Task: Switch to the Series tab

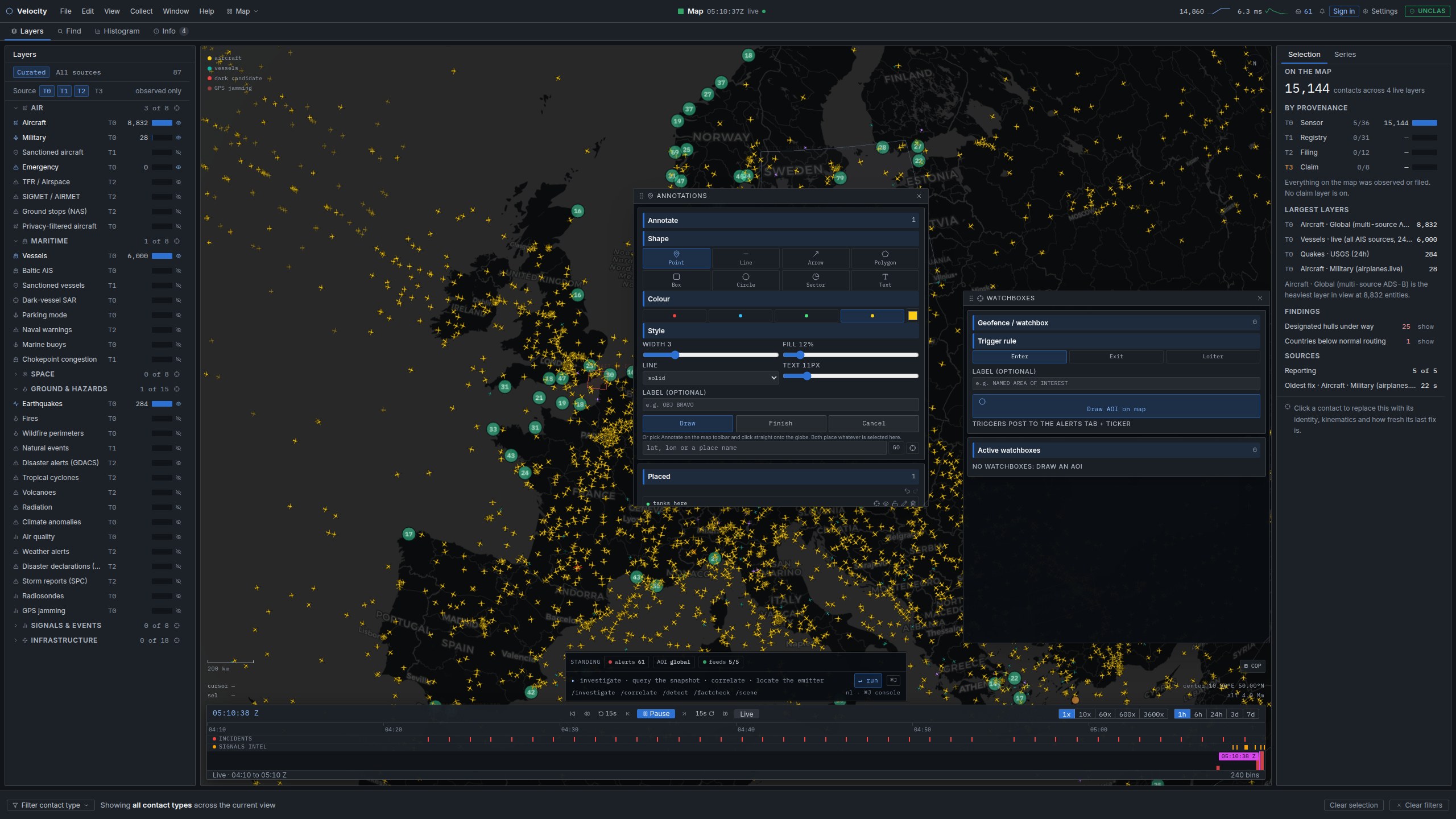Action: [1345, 55]
